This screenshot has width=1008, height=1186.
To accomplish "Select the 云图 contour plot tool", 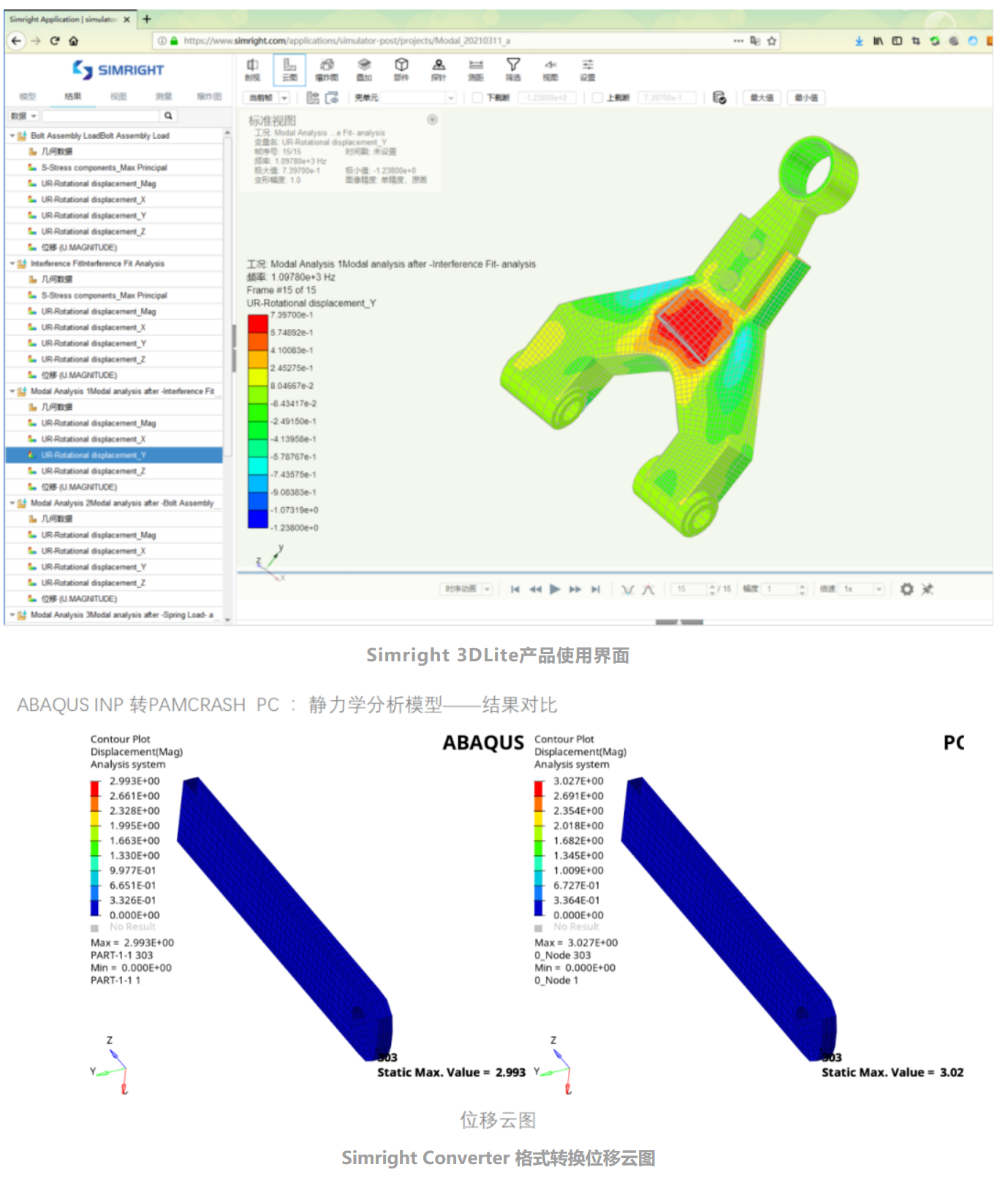I will click(289, 69).
